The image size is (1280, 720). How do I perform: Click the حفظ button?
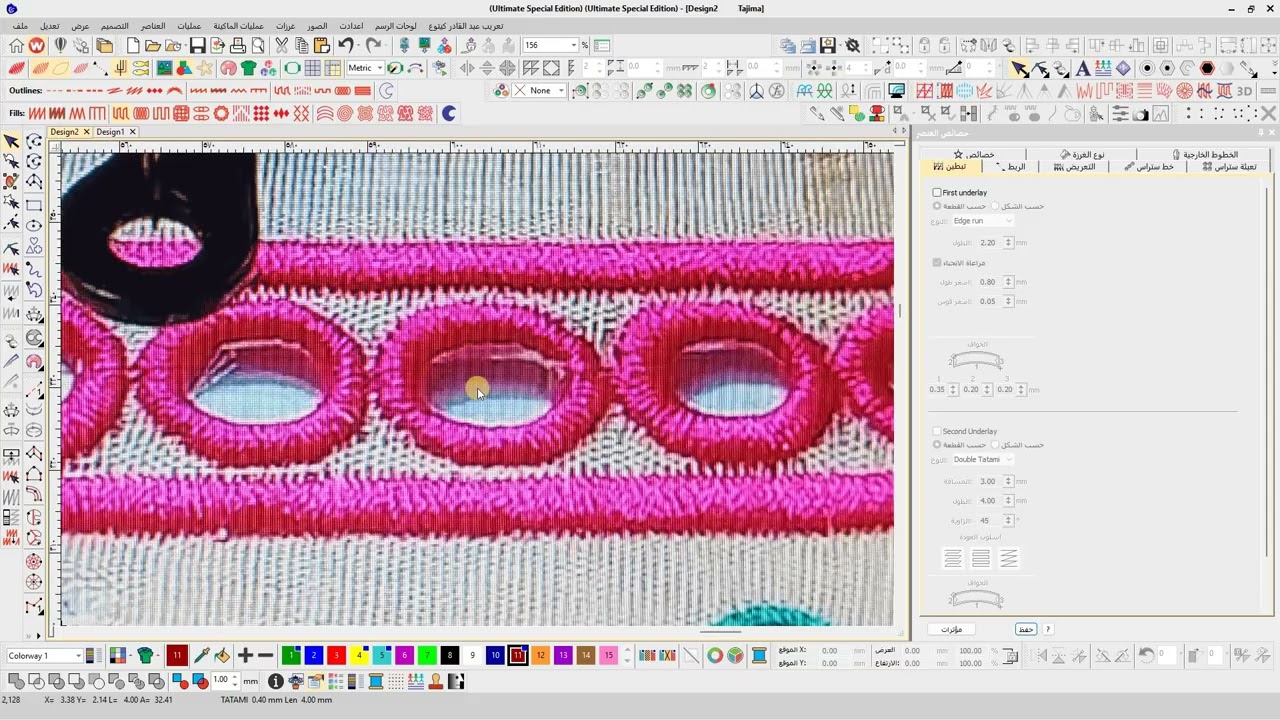1025,629
